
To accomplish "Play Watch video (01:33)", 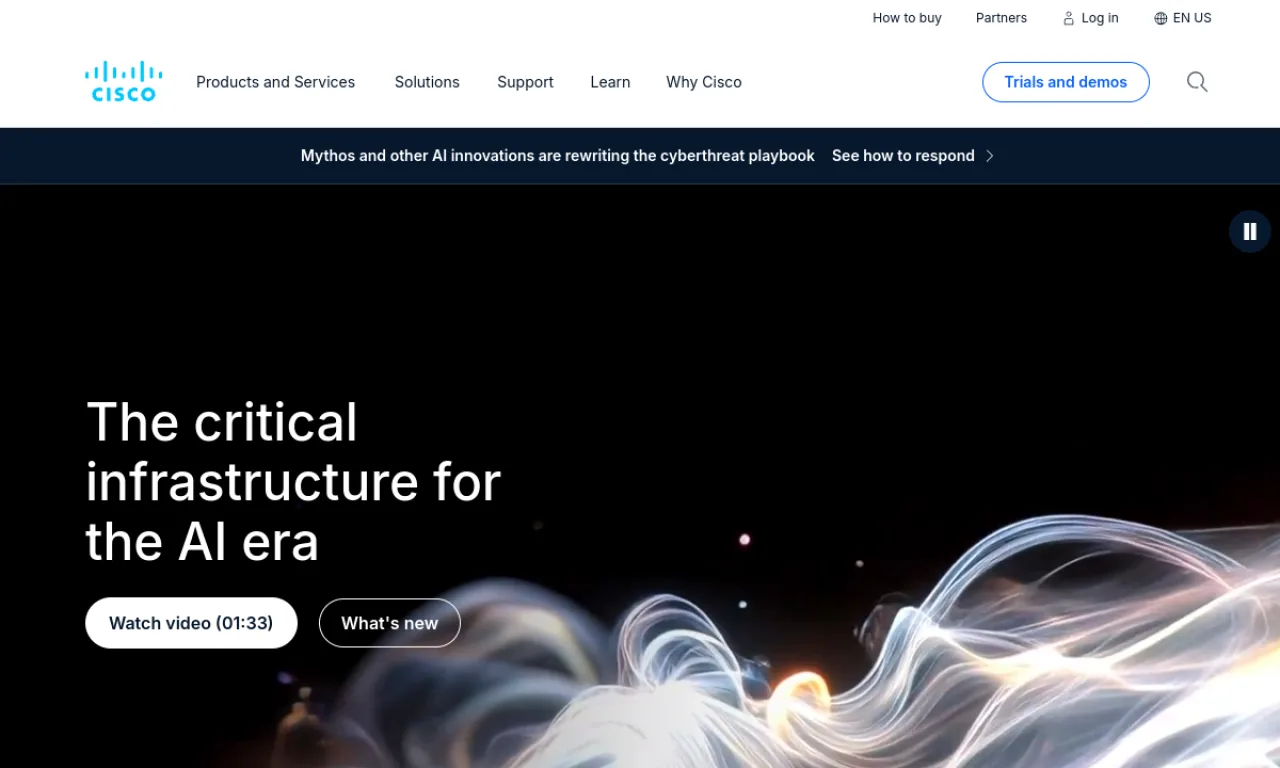I will pyautogui.click(x=191, y=623).
